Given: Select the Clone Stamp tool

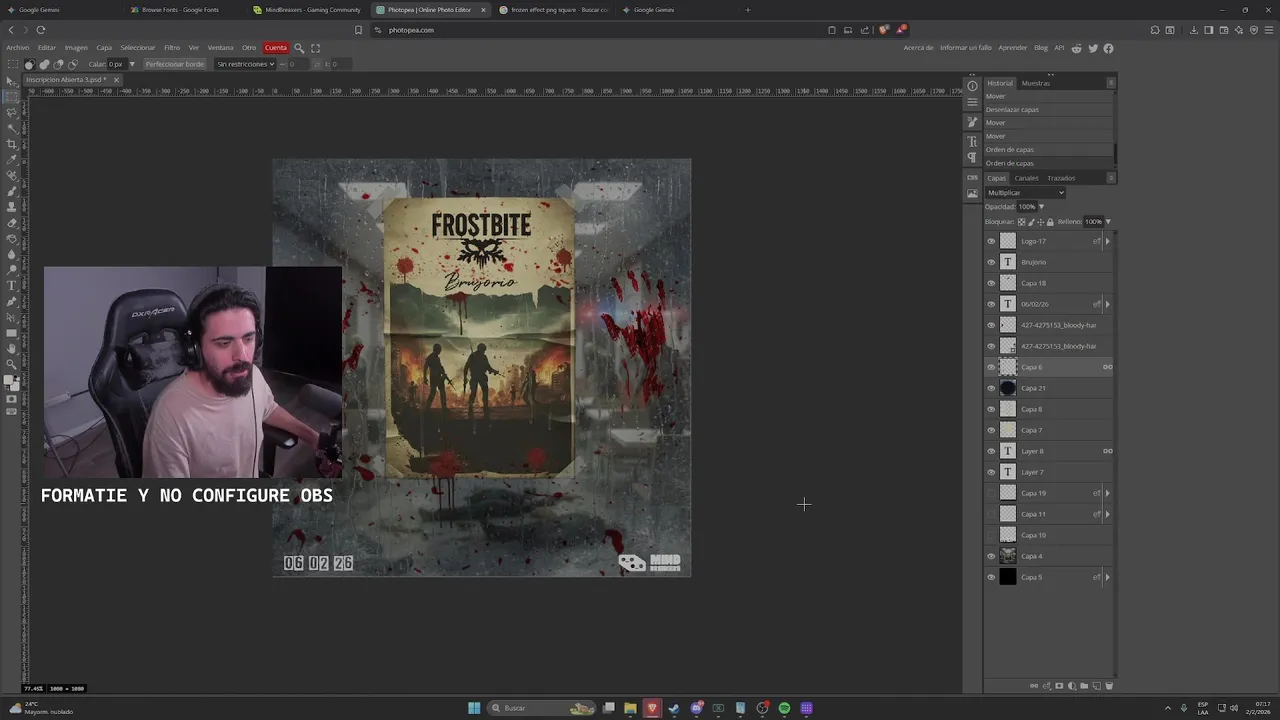Looking at the screenshot, I should pyautogui.click(x=12, y=206).
